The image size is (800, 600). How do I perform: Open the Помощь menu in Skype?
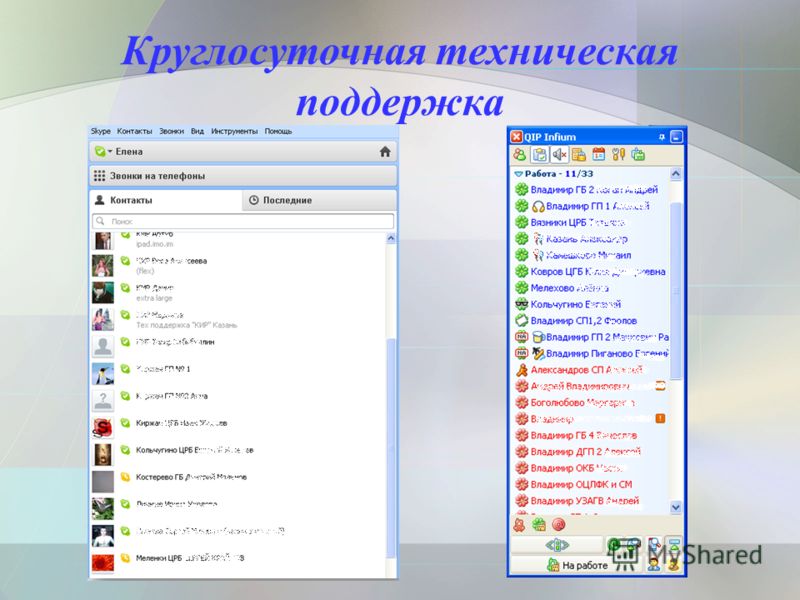(278, 131)
